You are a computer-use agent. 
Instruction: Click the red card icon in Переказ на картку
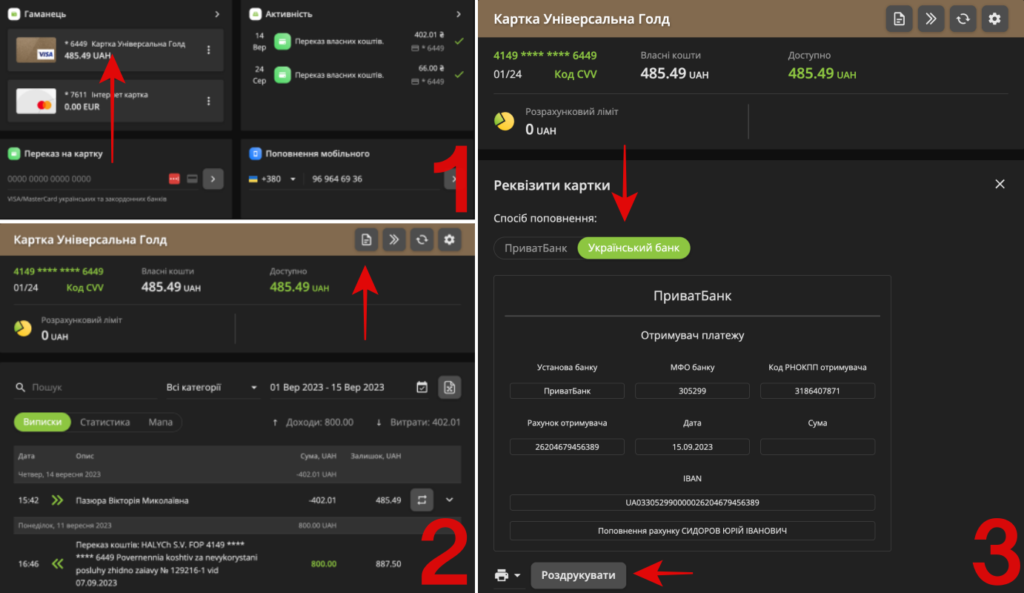(x=174, y=179)
